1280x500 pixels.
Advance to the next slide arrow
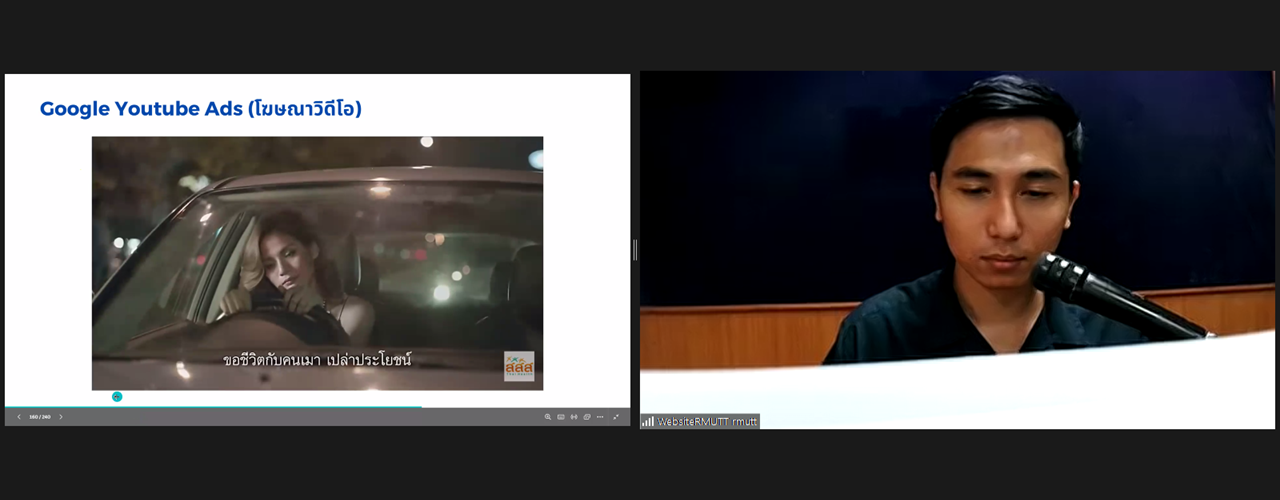point(61,417)
